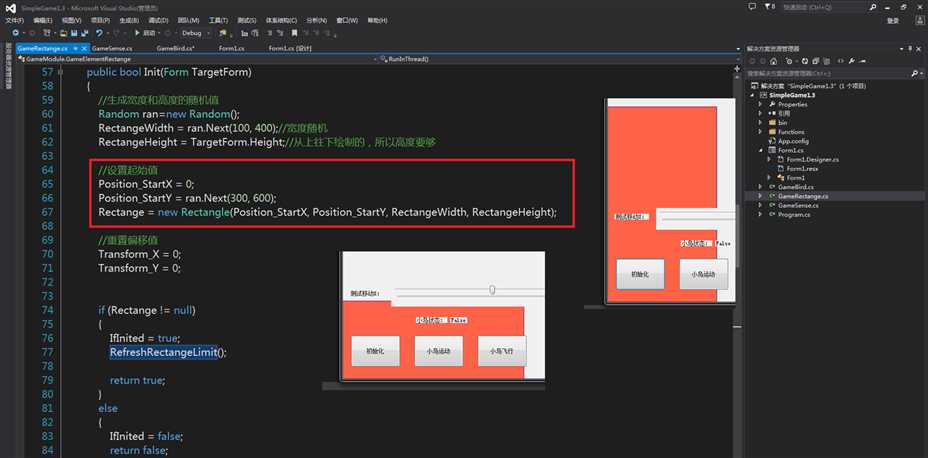The height and width of the screenshot is (458, 928).
Task: Select Form1.Designer.cs in Solution Explorer
Action: (x=812, y=160)
